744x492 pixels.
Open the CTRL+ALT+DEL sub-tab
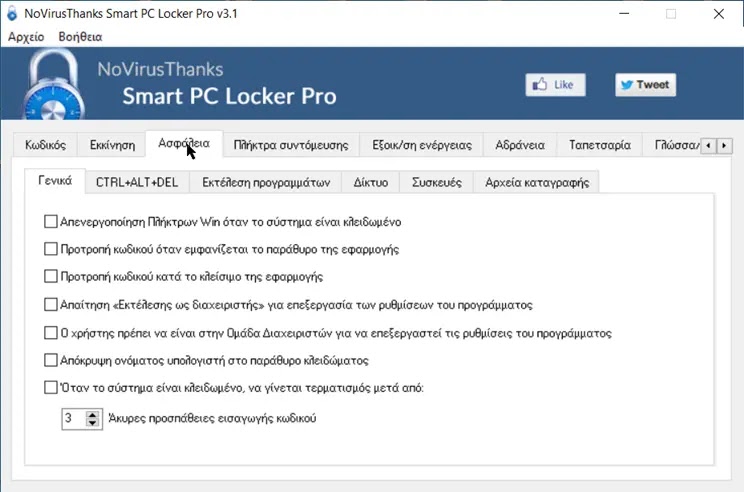(137, 183)
